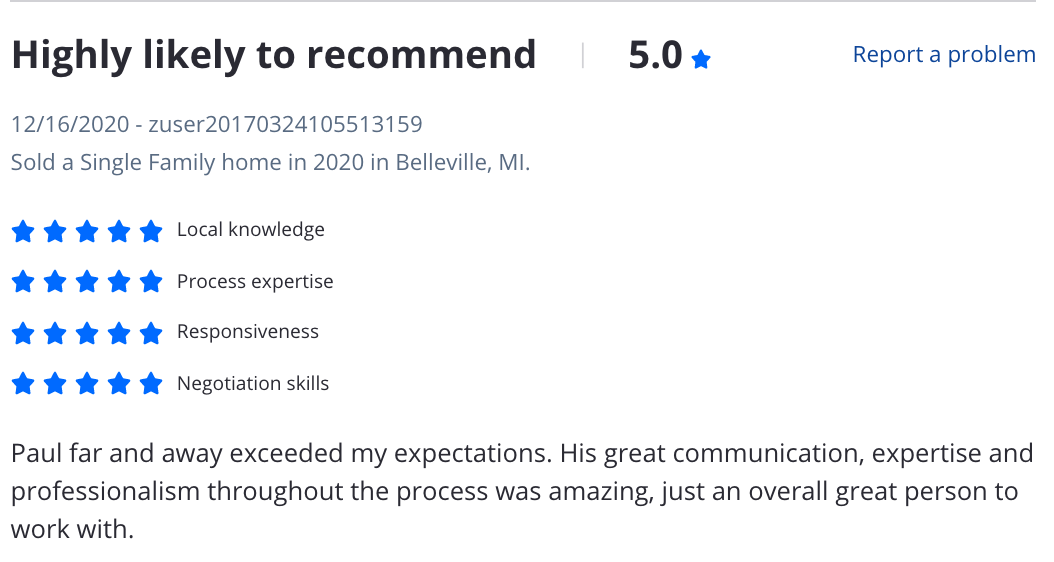Click the Report a problem link

pos(944,54)
